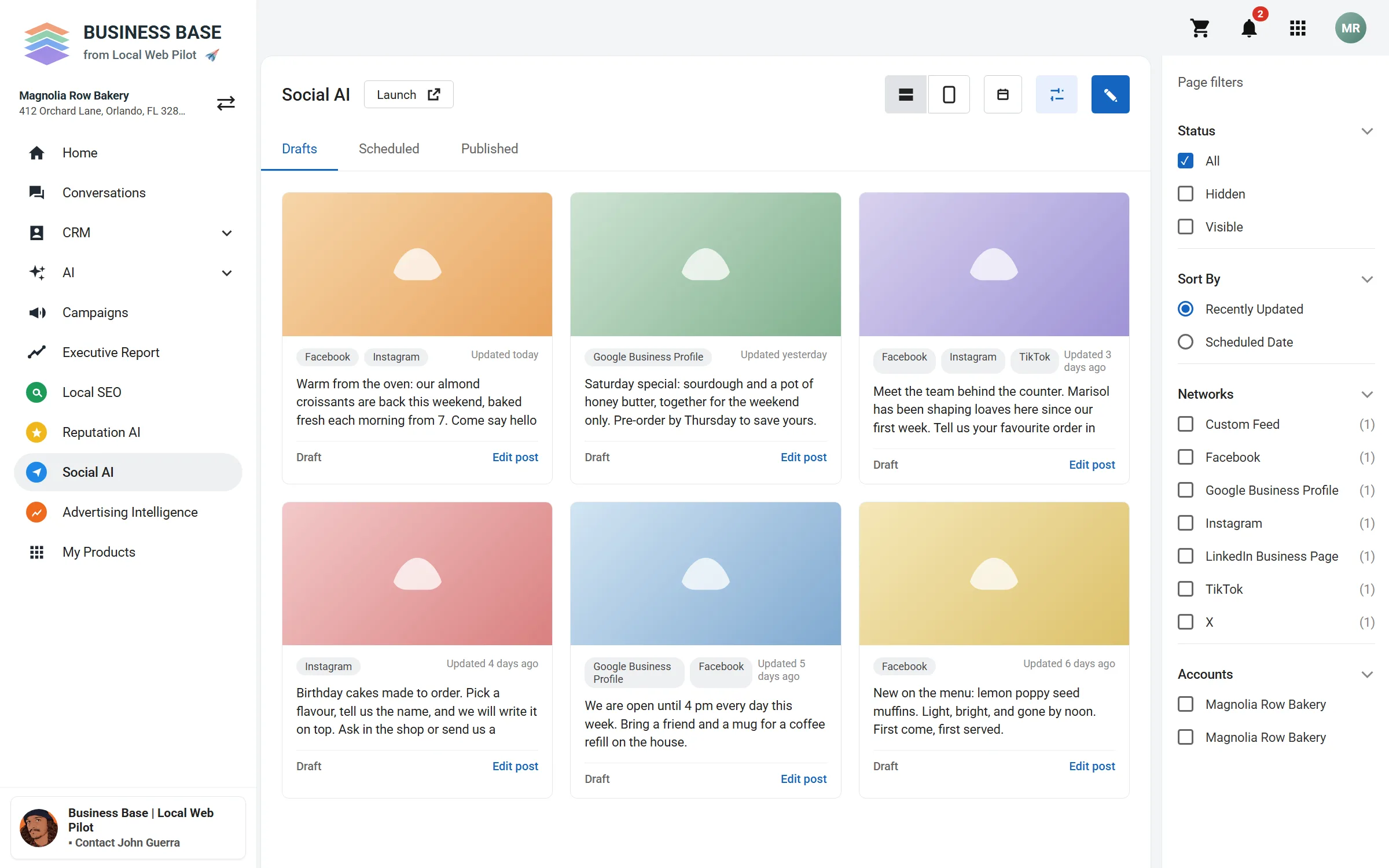Check the Custom Feed network filter

click(x=1185, y=424)
